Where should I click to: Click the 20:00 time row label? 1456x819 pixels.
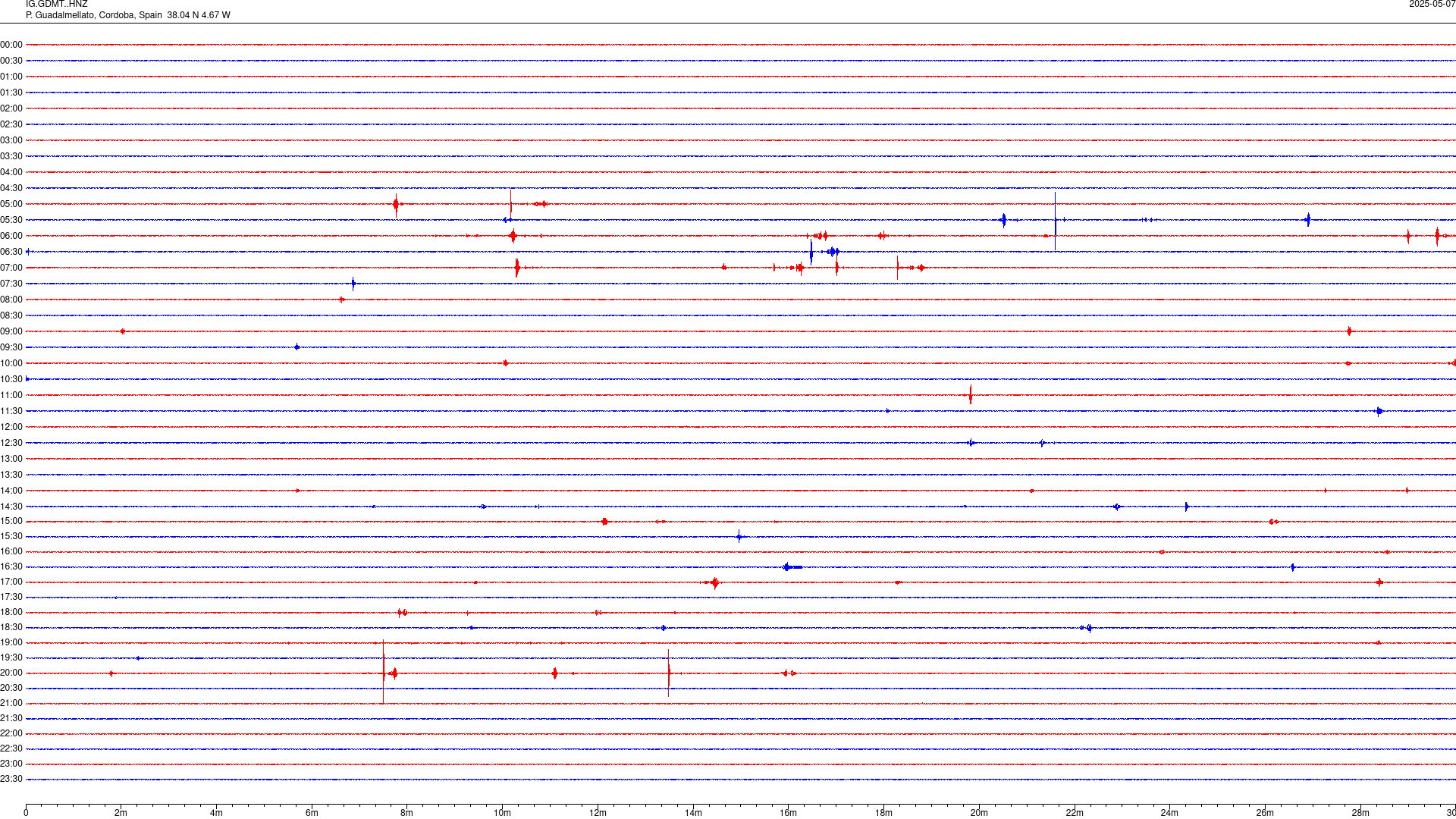[11, 673]
